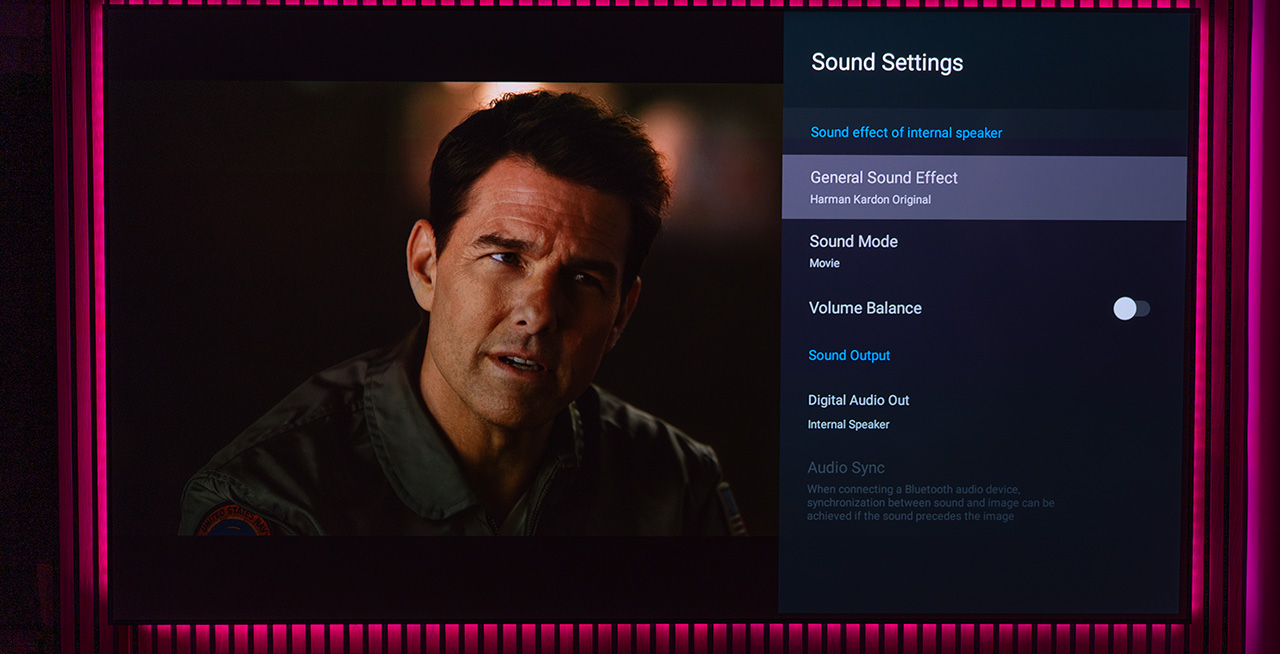1280x654 pixels.
Task: Click the embroidered patch on the jacket
Action: 235,520
